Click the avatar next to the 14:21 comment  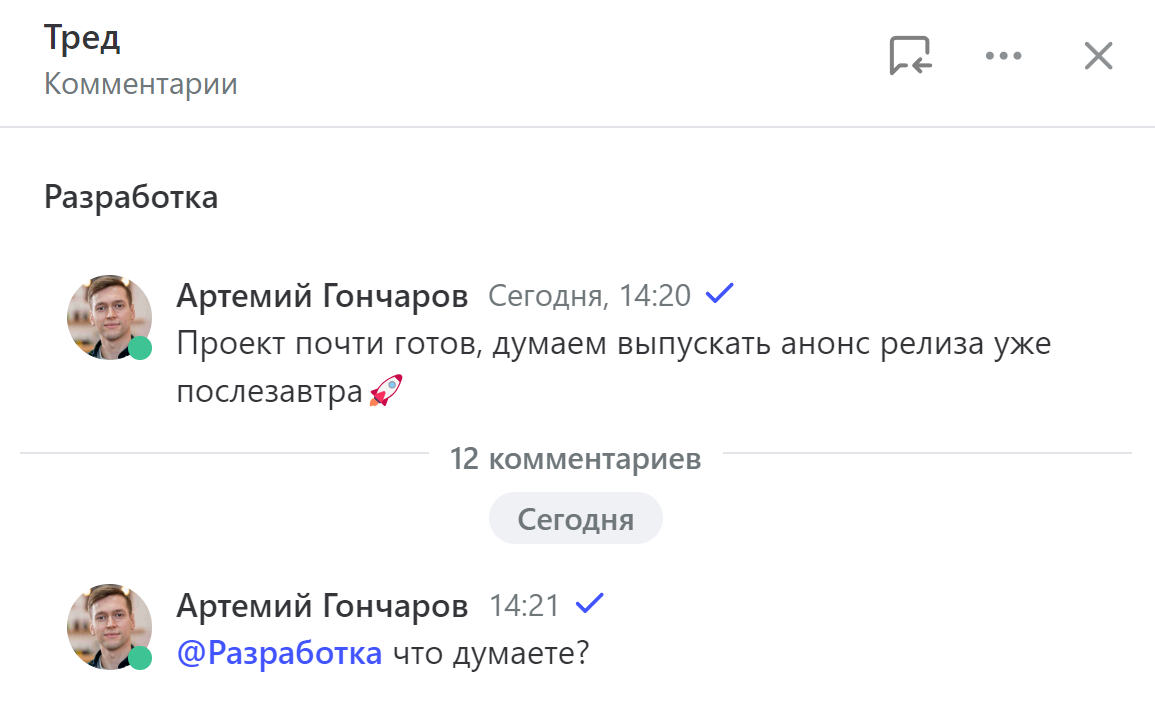pyautogui.click(x=109, y=627)
